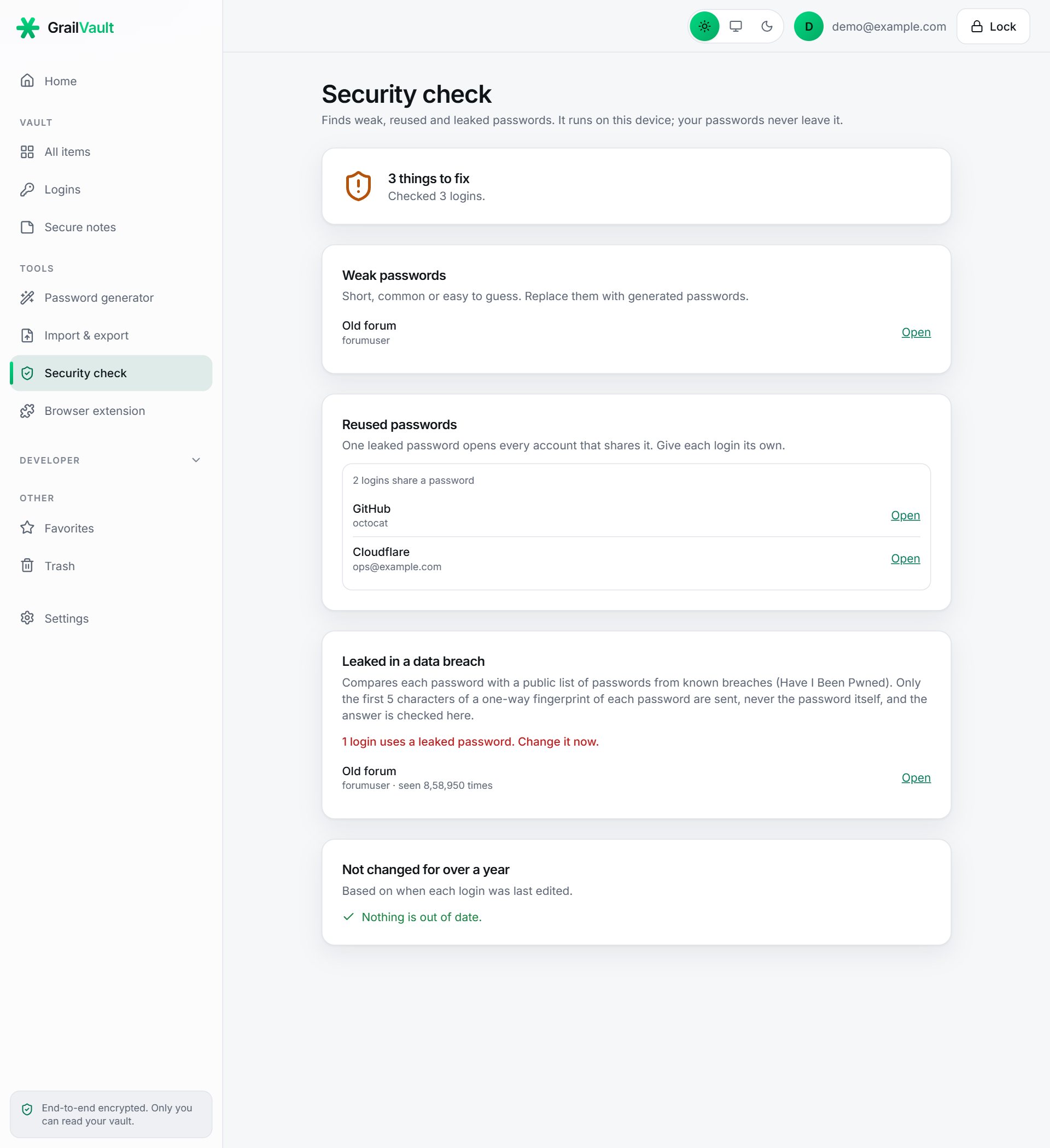Open the Browser extension page
Screen dimensions: 1050x1148
coord(111,411)
